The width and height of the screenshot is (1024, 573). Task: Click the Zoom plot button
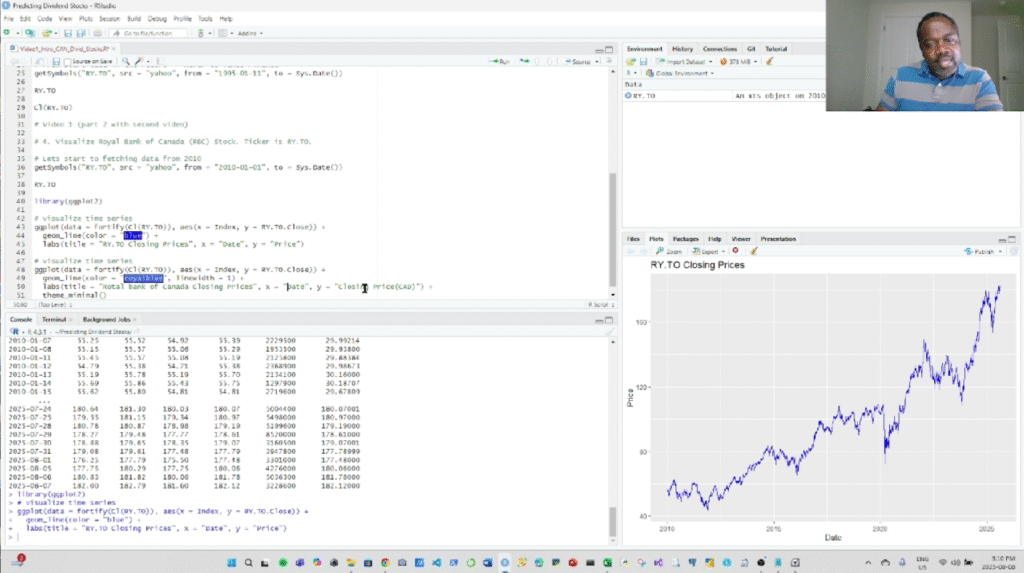coord(669,252)
